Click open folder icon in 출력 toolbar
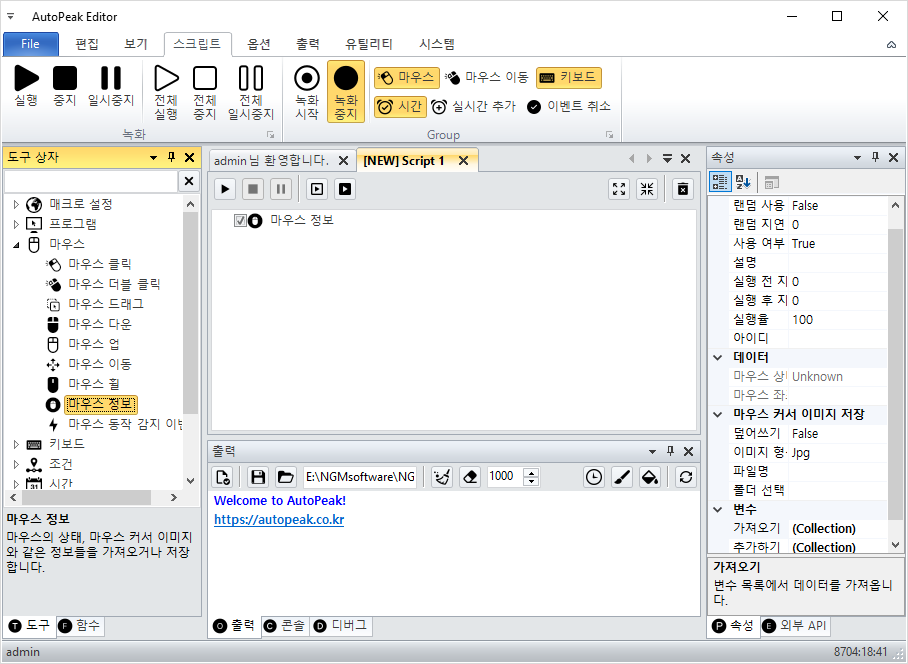Image resolution: width=908 pixels, height=664 pixels. (x=285, y=477)
